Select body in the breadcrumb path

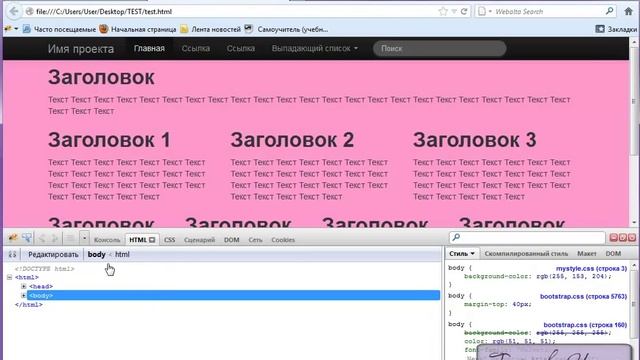tap(96, 254)
